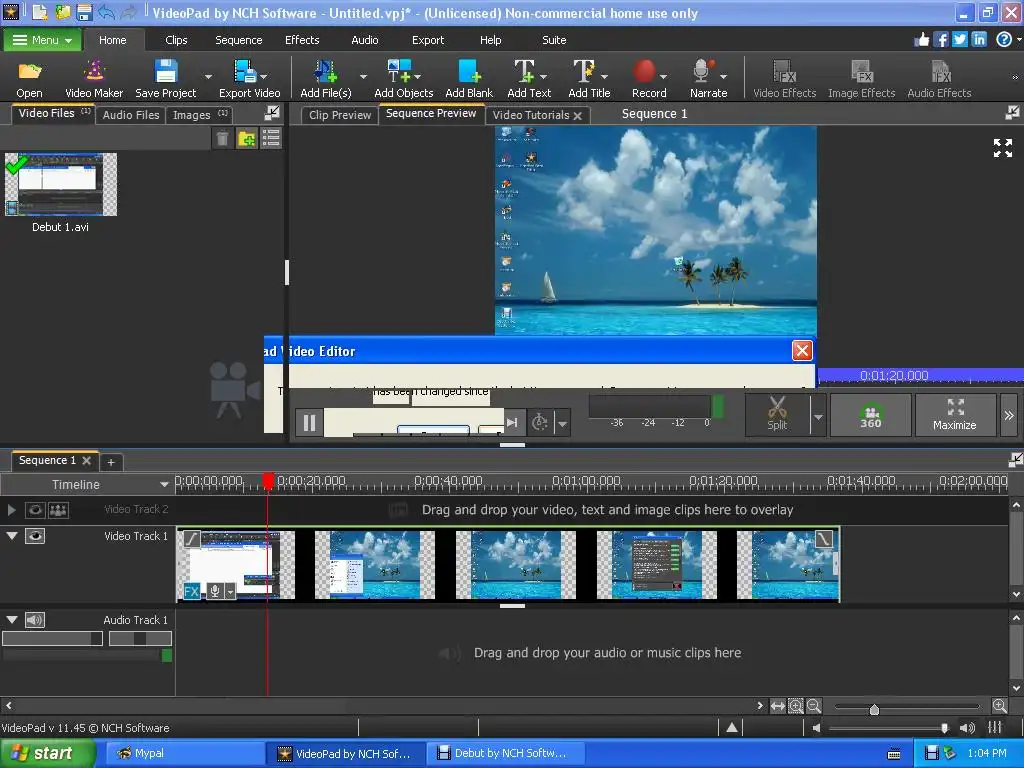Screen dimensions: 1024x768
Task: Click the fade-out icon on last clip
Action: click(x=824, y=539)
